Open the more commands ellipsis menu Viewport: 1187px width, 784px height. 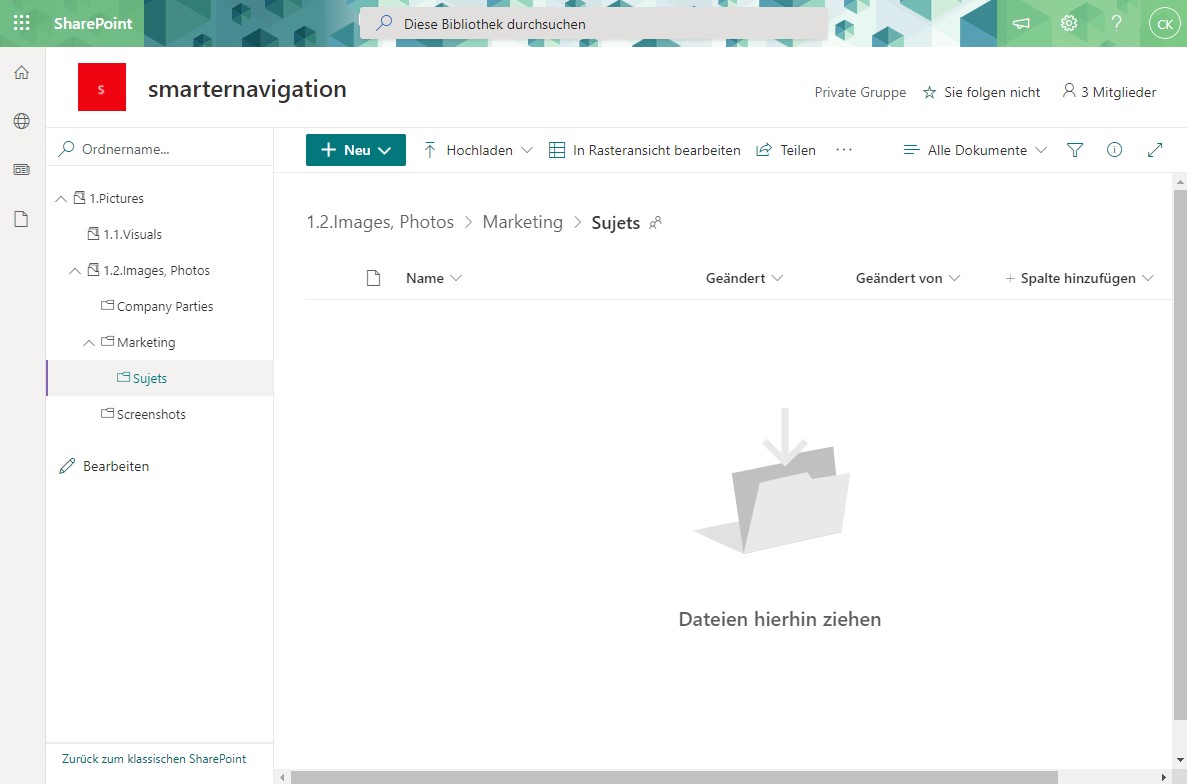(x=844, y=149)
